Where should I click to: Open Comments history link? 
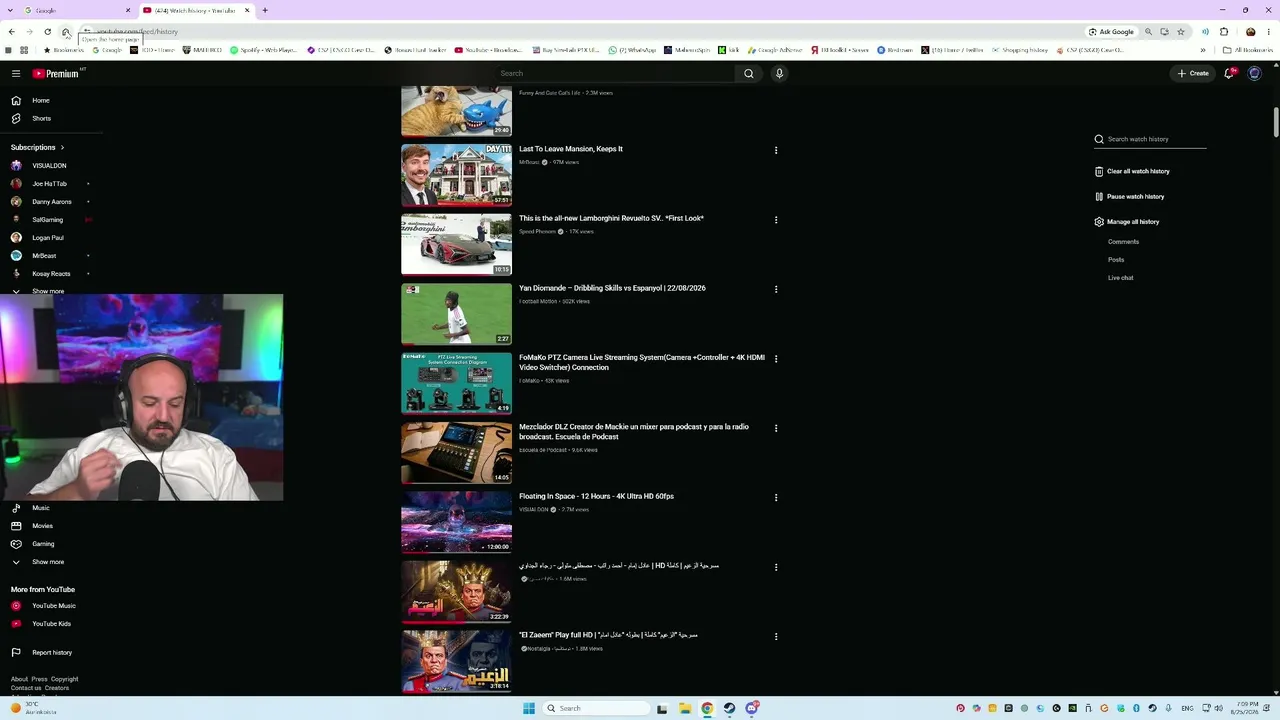point(1123,242)
